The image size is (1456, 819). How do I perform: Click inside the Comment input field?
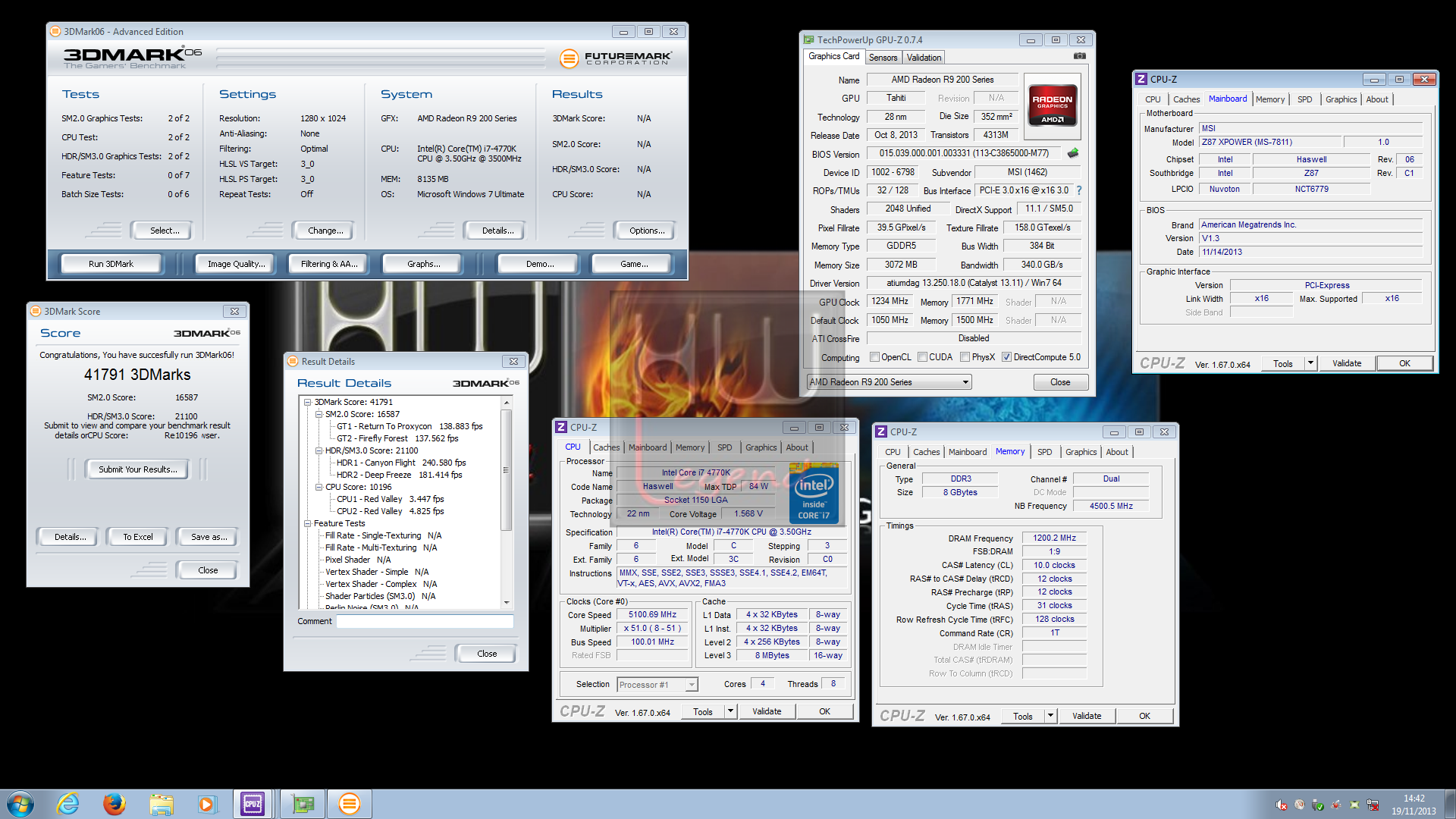click(x=425, y=621)
